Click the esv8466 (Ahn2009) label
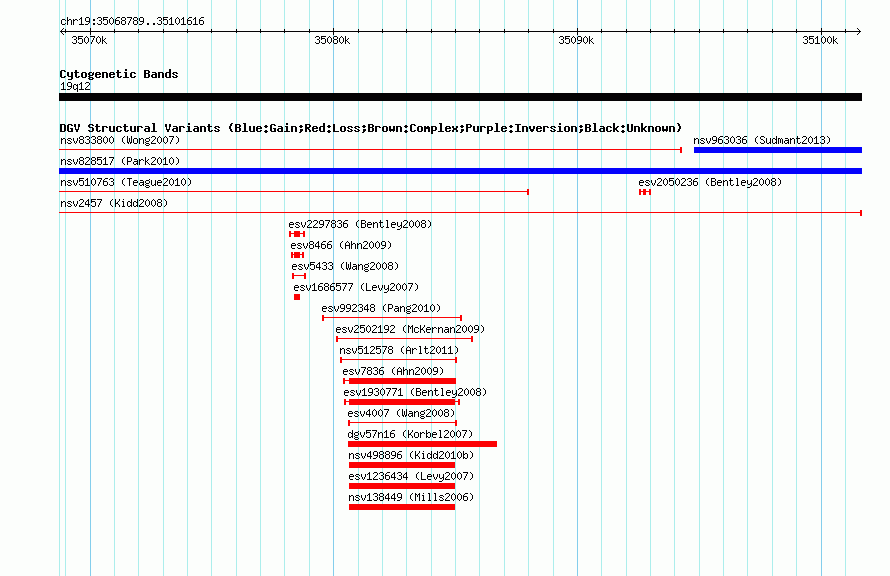Screen dimensions: 890x576 [x=341, y=245]
